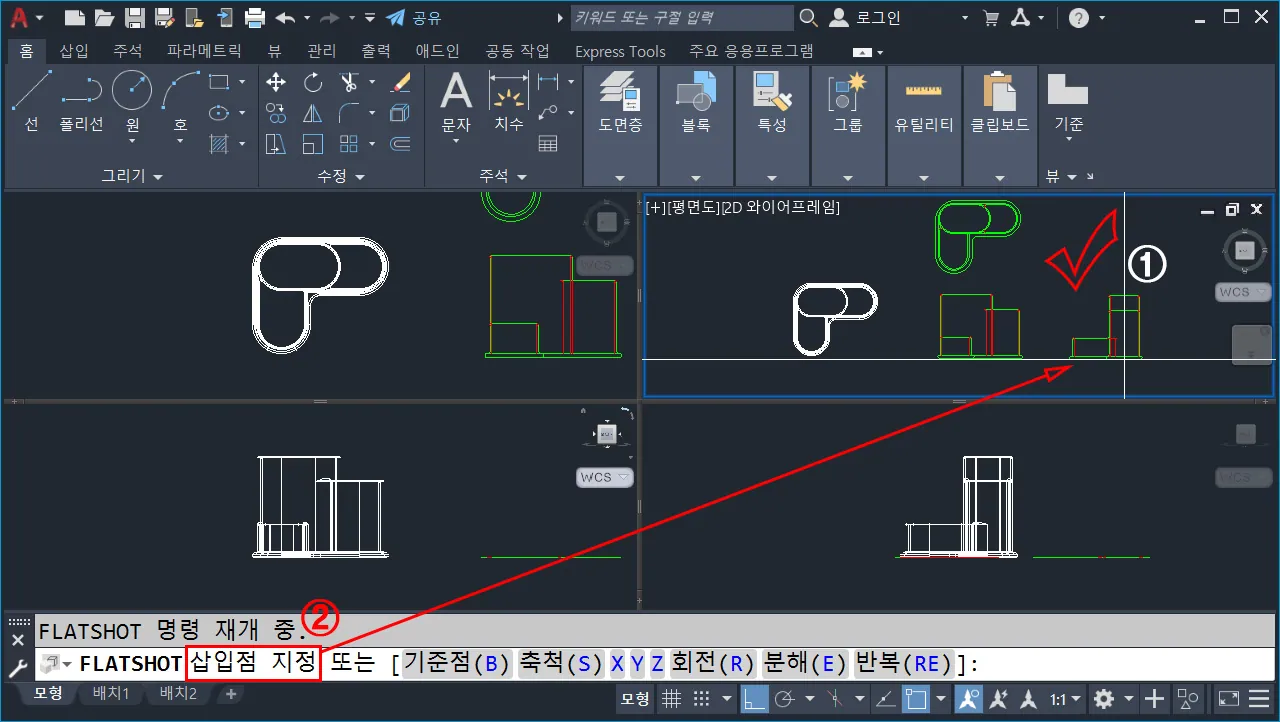Toggle 2D Object Snap in status bar
The image size is (1280, 722).
tap(914, 699)
